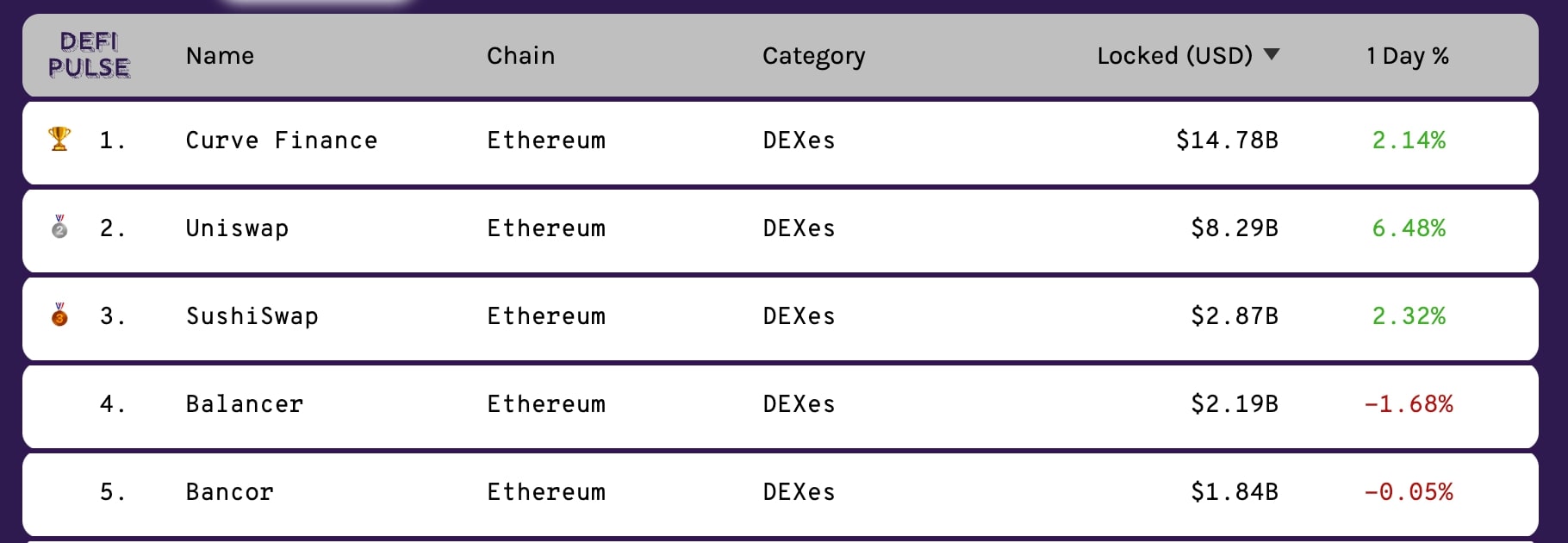Click the sort arrow on Locked (USD)
The width and height of the screenshot is (1568, 543).
click(x=1269, y=55)
